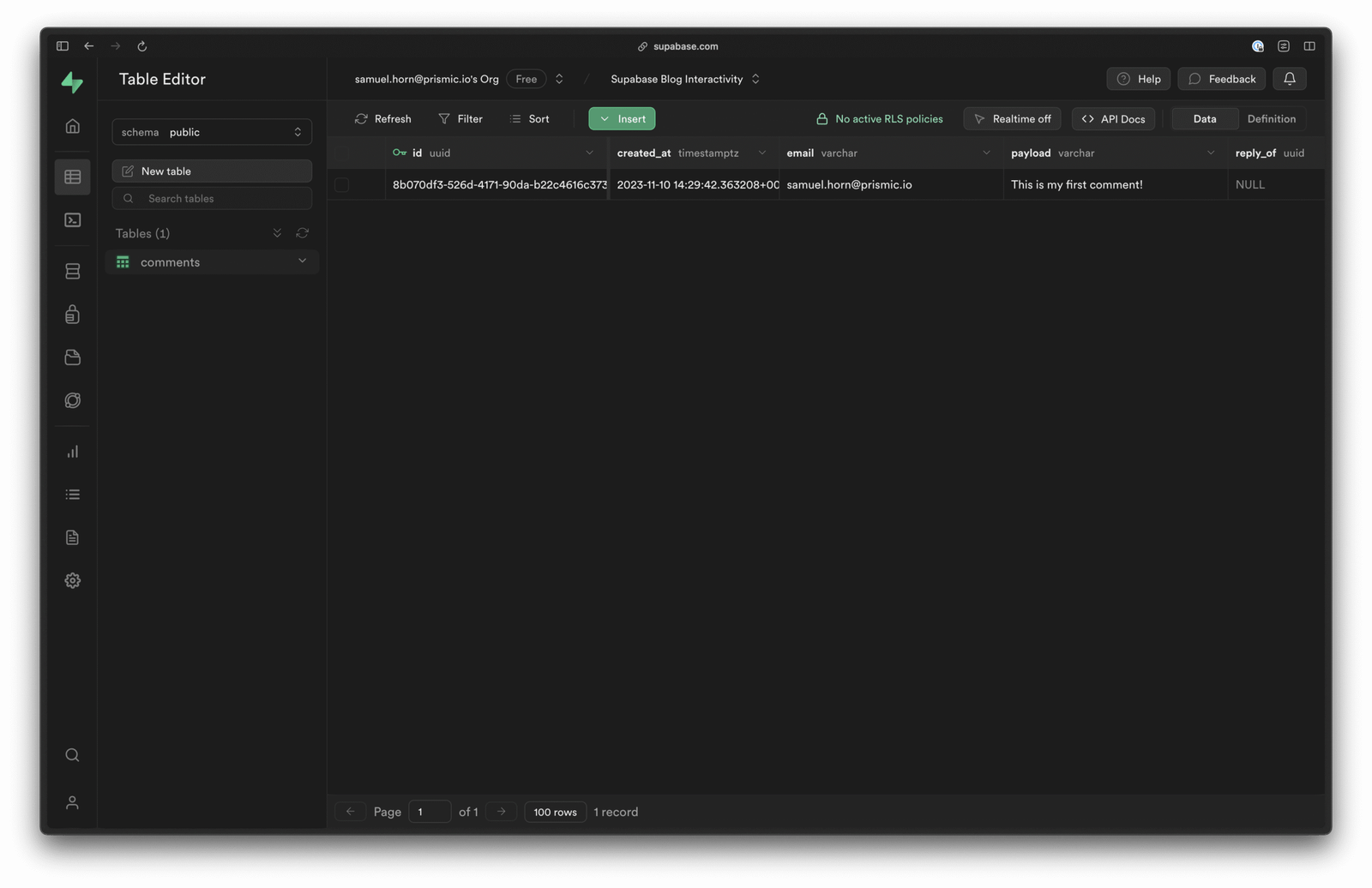Toggle the Realtime off button

pos(1012,118)
